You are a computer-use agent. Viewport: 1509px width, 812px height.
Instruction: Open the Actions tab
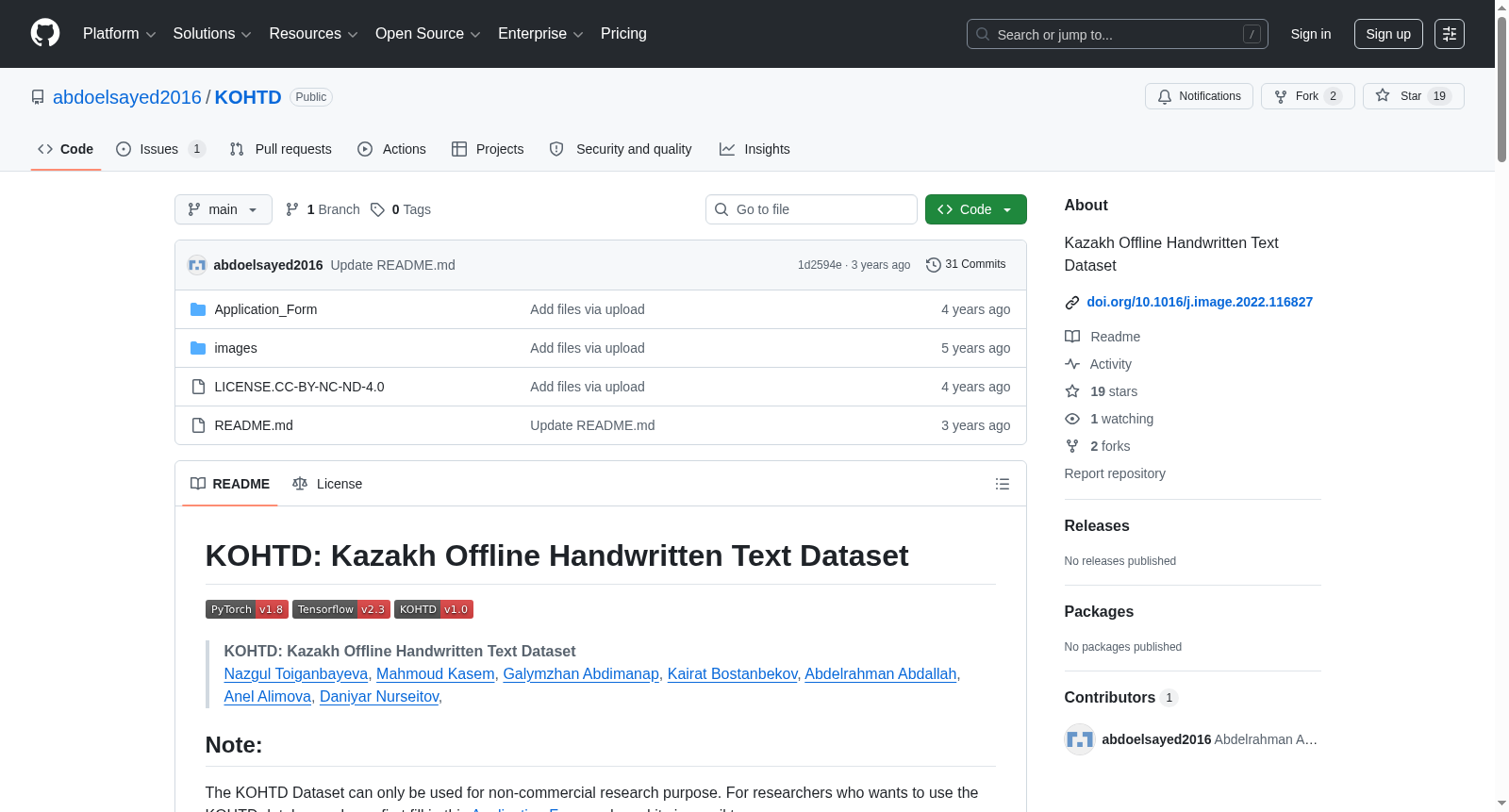tap(392, 149)
